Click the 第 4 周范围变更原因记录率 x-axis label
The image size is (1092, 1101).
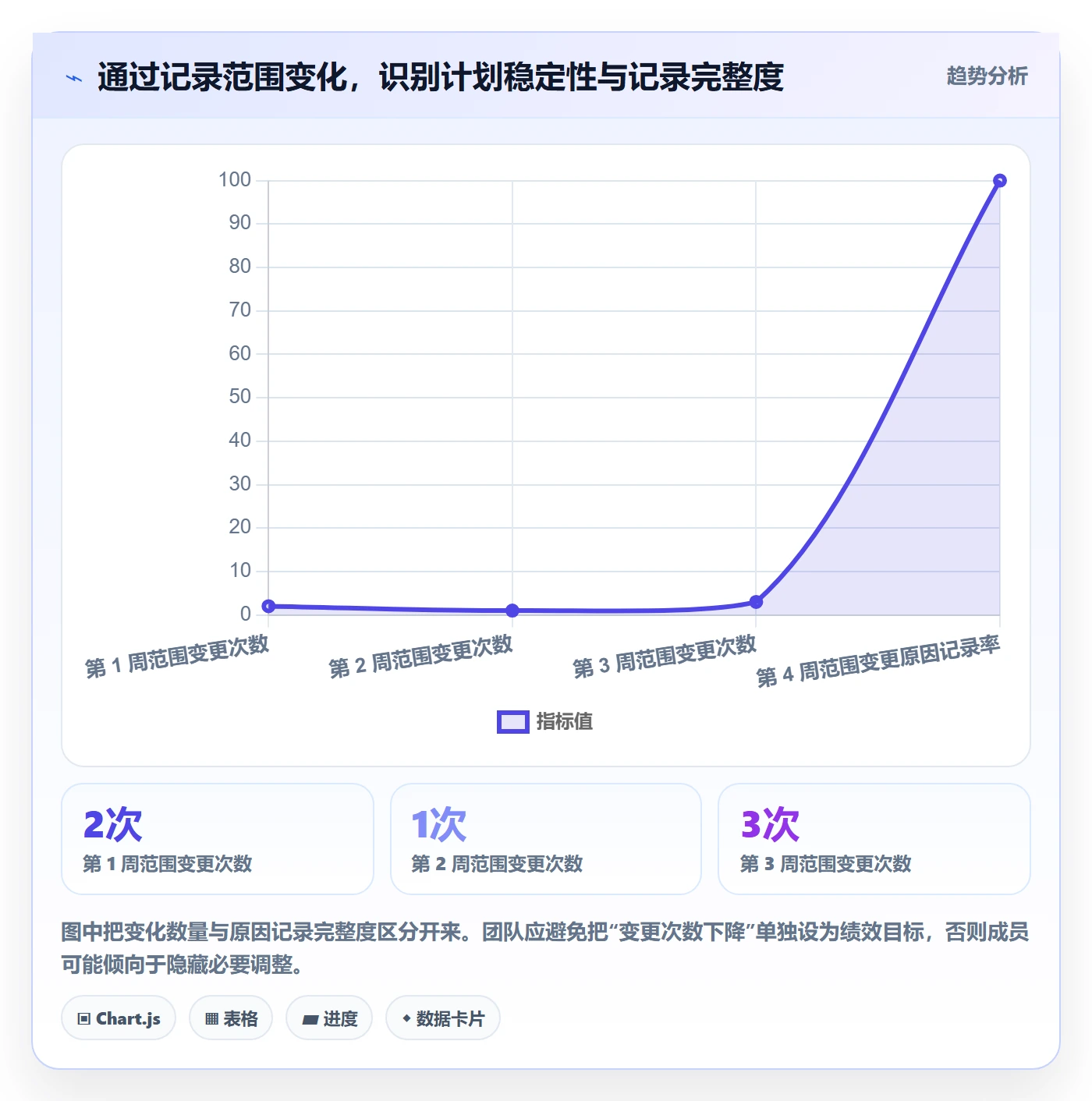(x=878, y=661)
